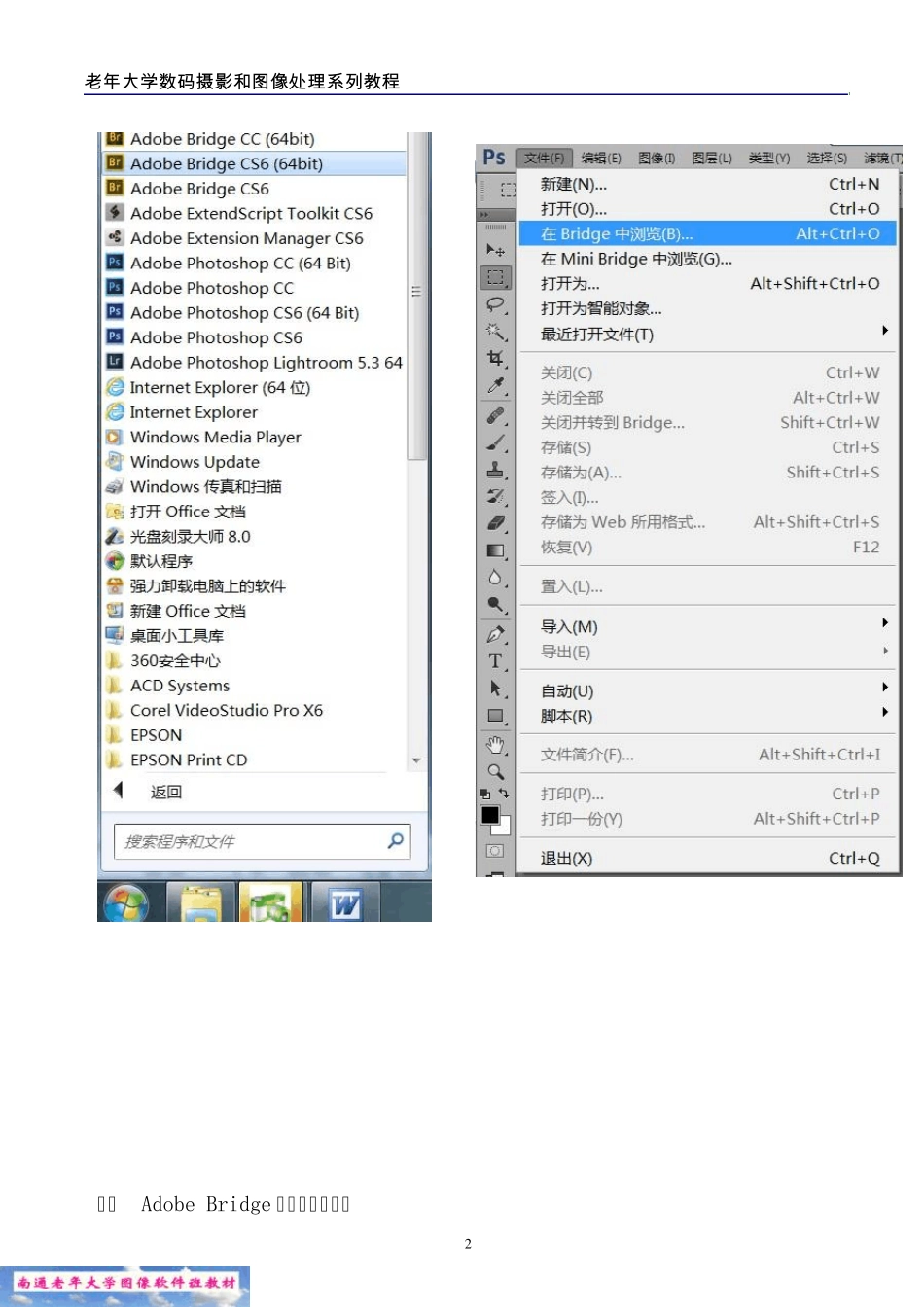Select the Gradient tool
The width and height of the screenshot is (924, 1307).
pyautogui.click(x=495, y=550)
